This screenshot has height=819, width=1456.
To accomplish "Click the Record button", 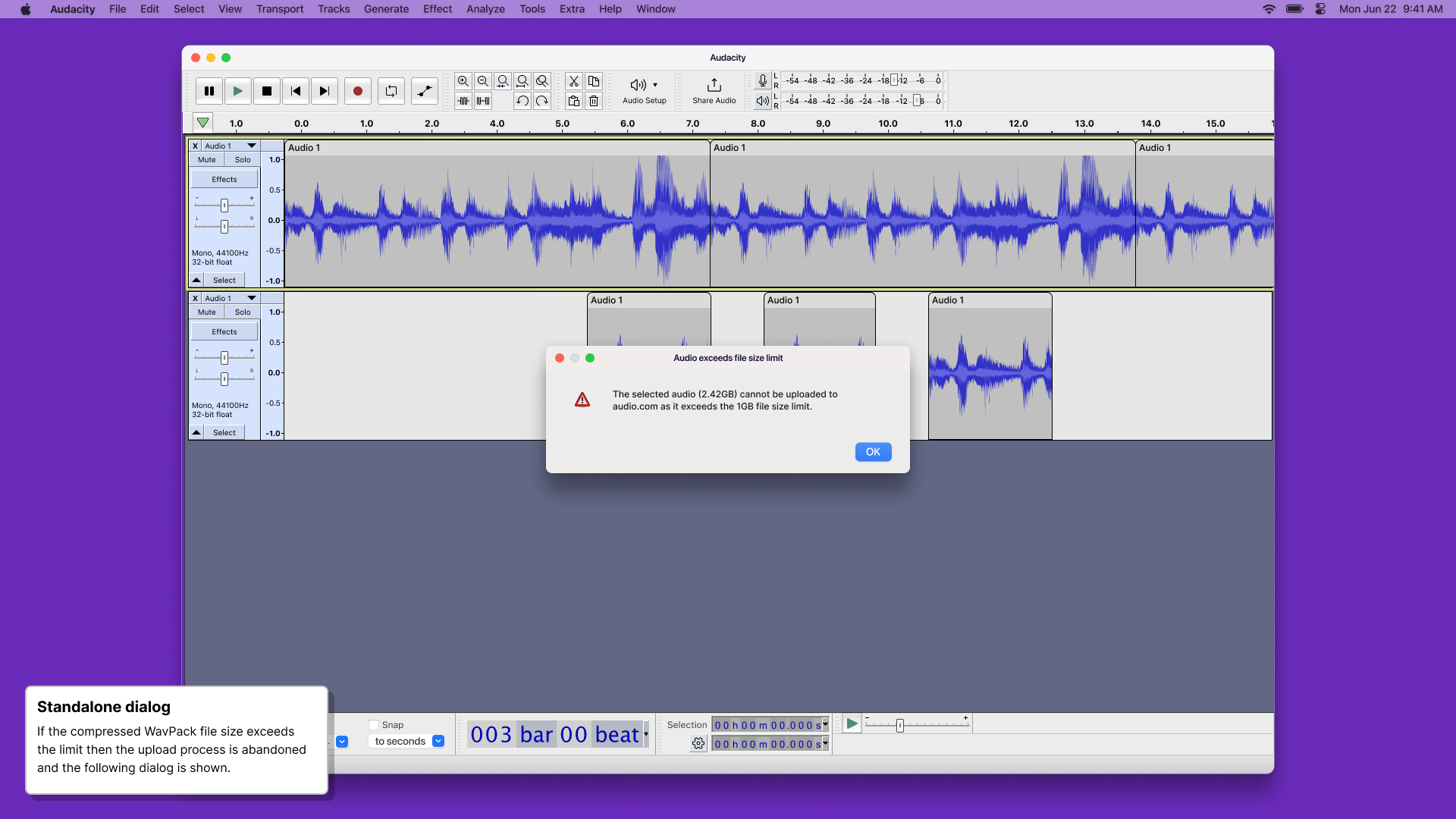I will pos(357,90).
